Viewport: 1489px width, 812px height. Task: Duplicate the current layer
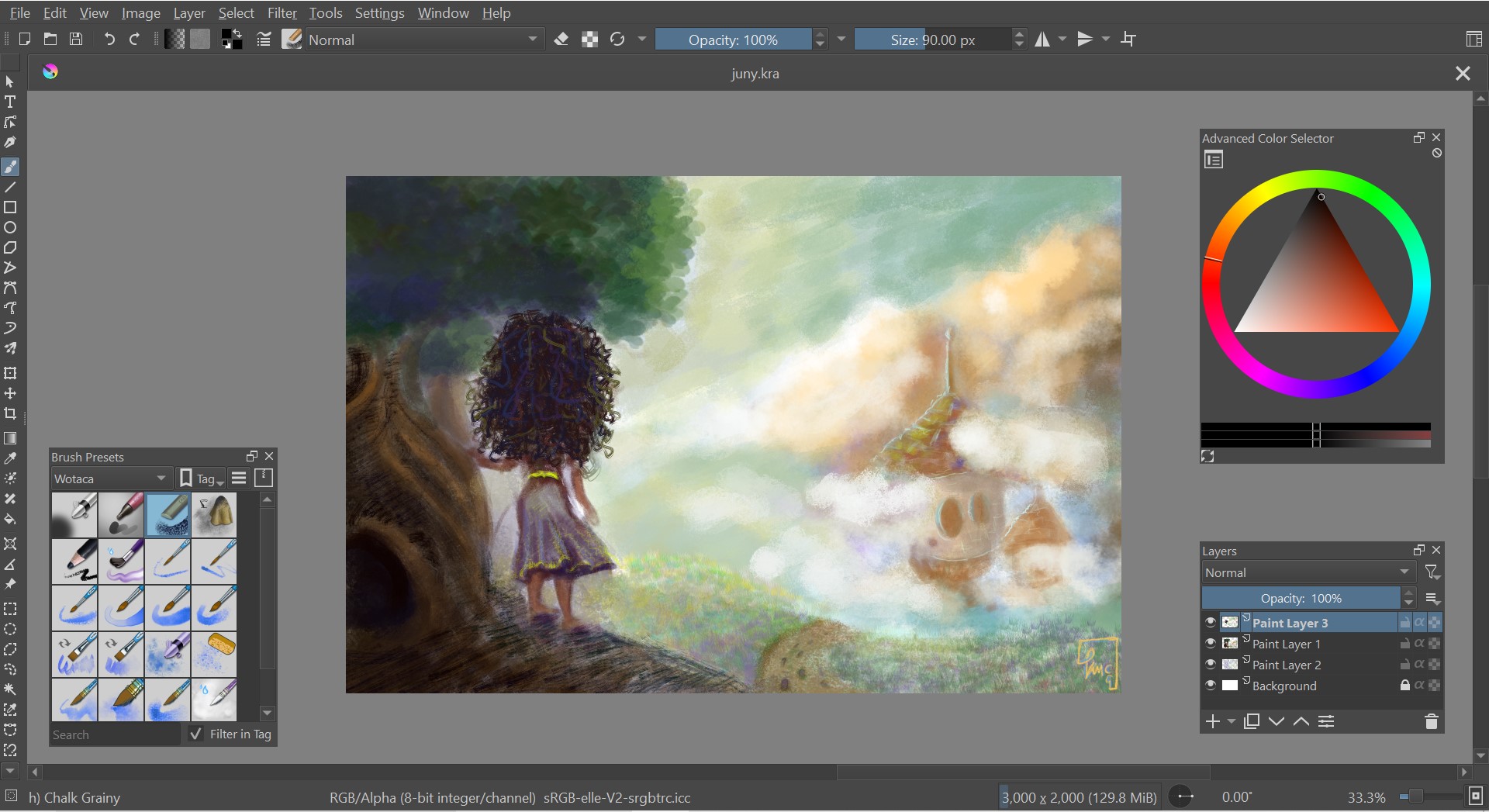pyautogui.click(x=1251, y=721)
